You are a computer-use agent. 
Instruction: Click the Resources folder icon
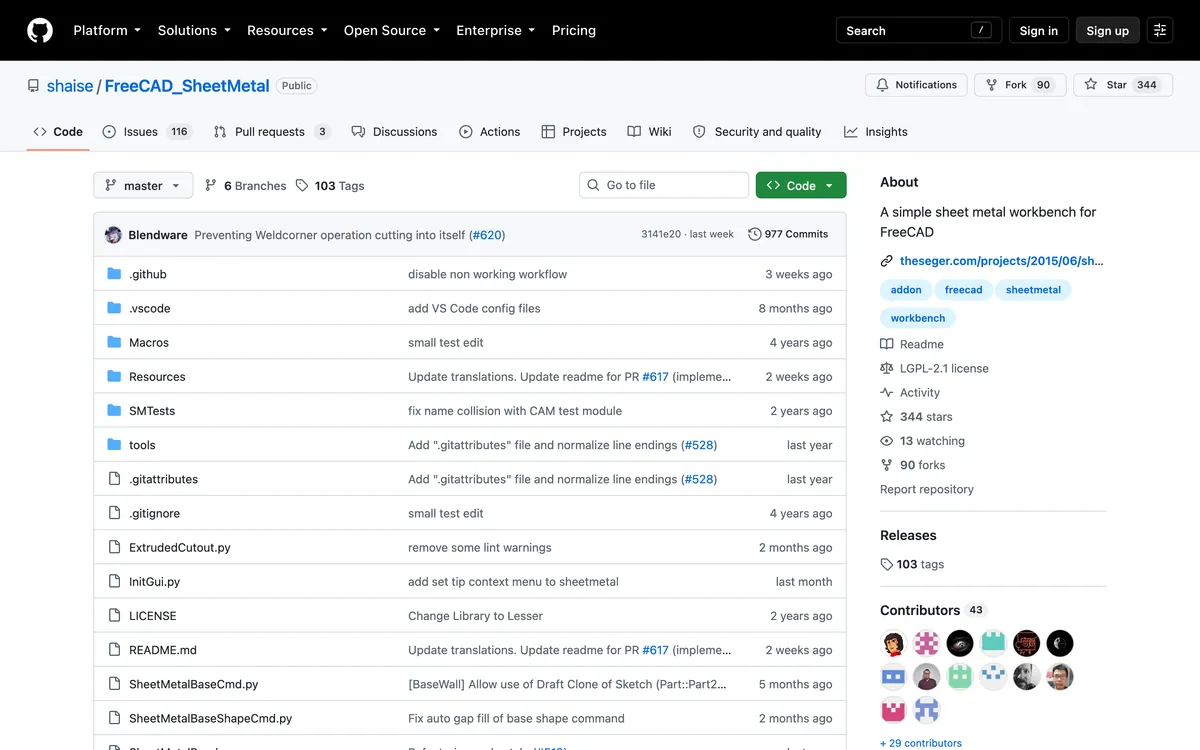[114, 376]
